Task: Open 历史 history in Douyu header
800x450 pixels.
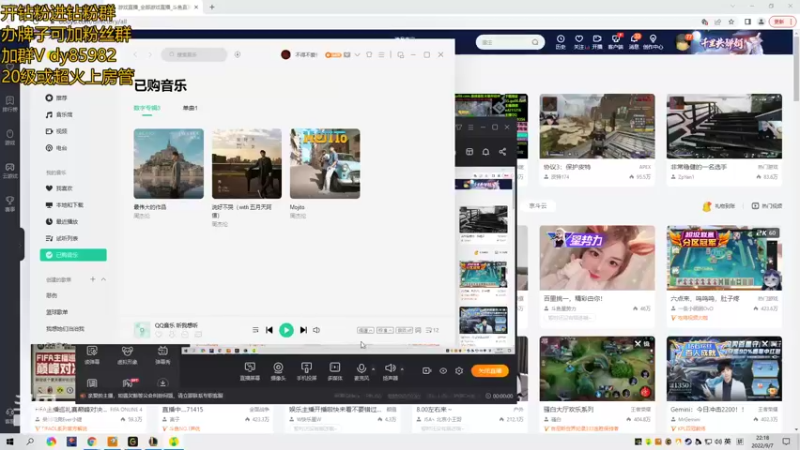Action: (x=561, y=42)
